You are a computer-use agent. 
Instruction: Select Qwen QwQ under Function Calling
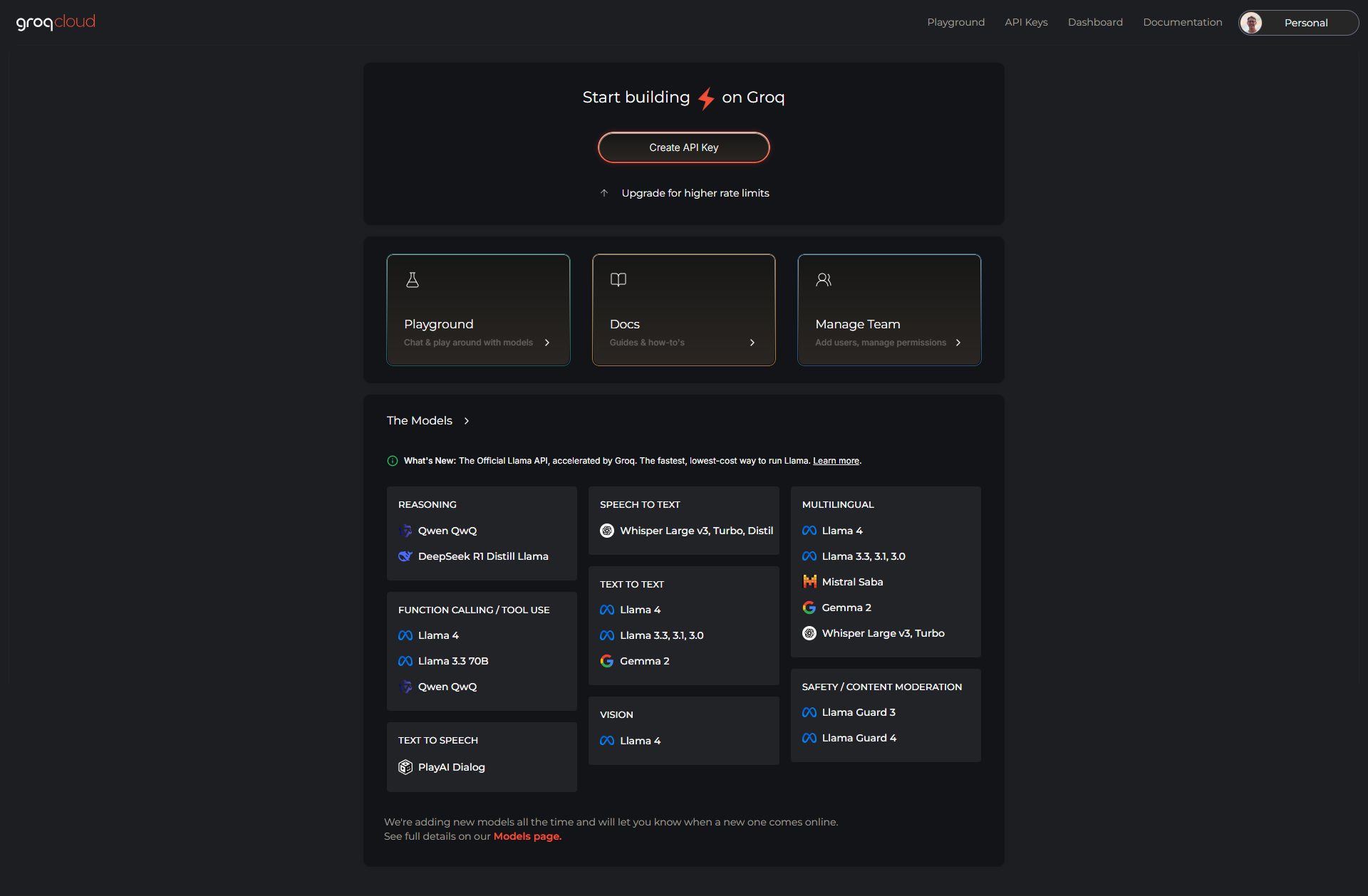click(x=447, y=687)
